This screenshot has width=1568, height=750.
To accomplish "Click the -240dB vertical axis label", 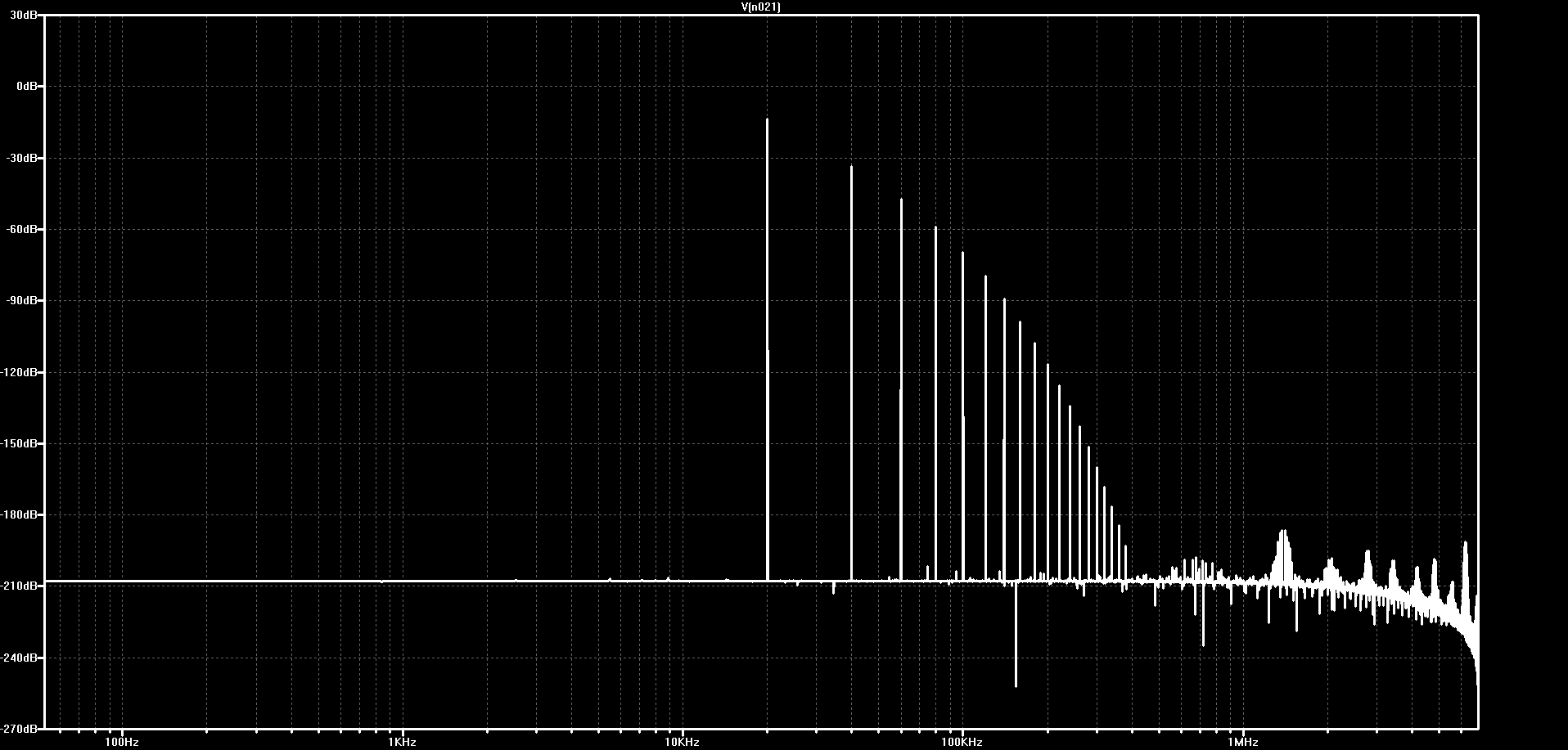I will 20,658.
